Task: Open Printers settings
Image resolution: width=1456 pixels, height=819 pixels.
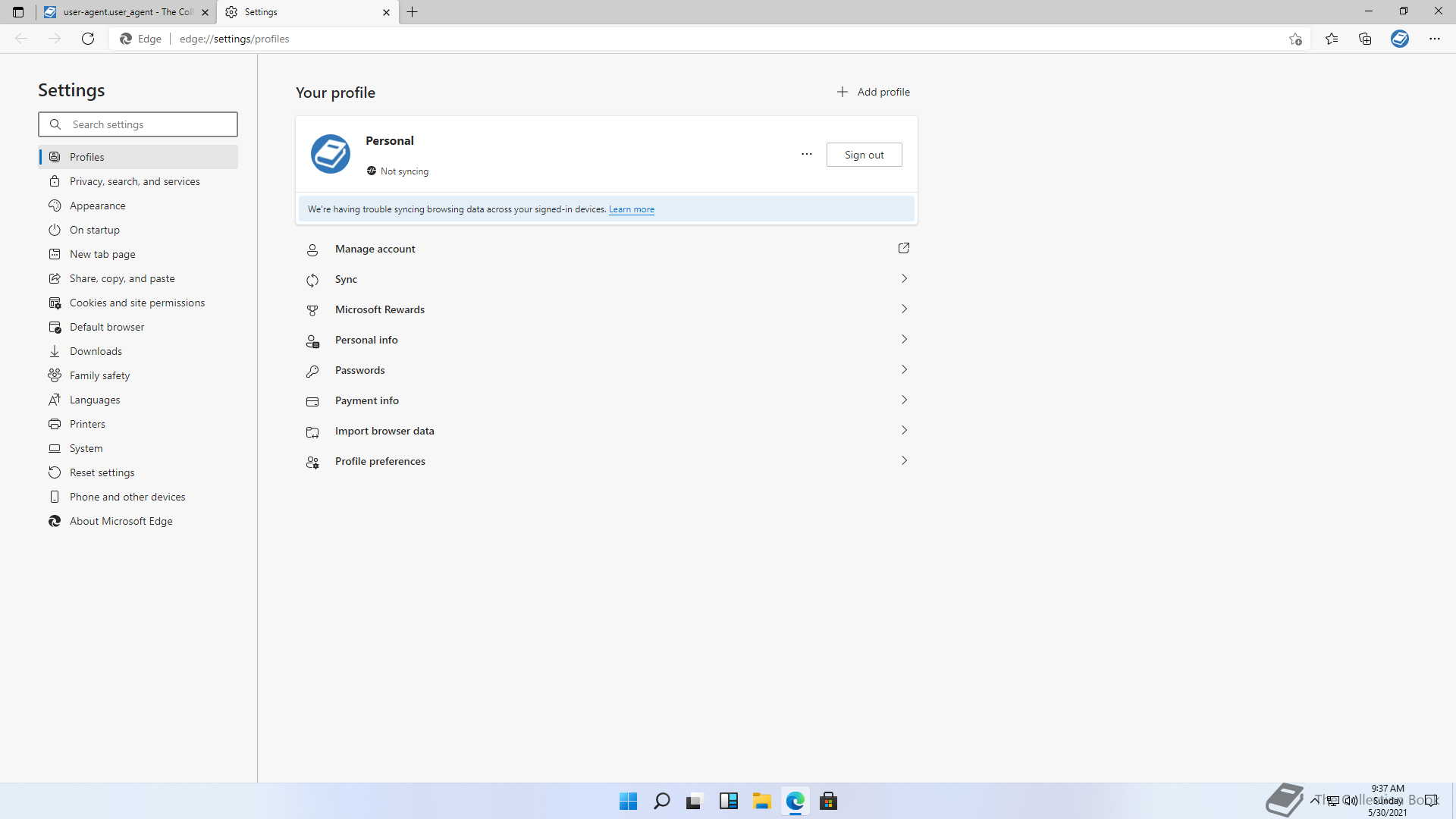Action: point(138,424)
